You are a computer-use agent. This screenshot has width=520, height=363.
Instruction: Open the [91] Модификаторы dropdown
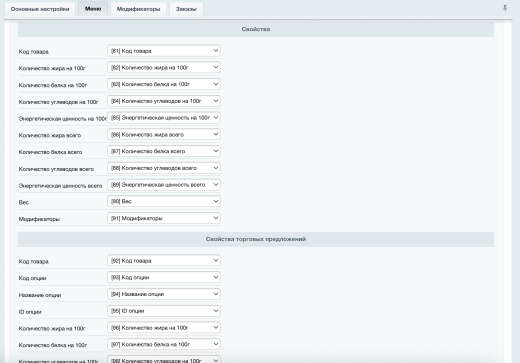164,218
